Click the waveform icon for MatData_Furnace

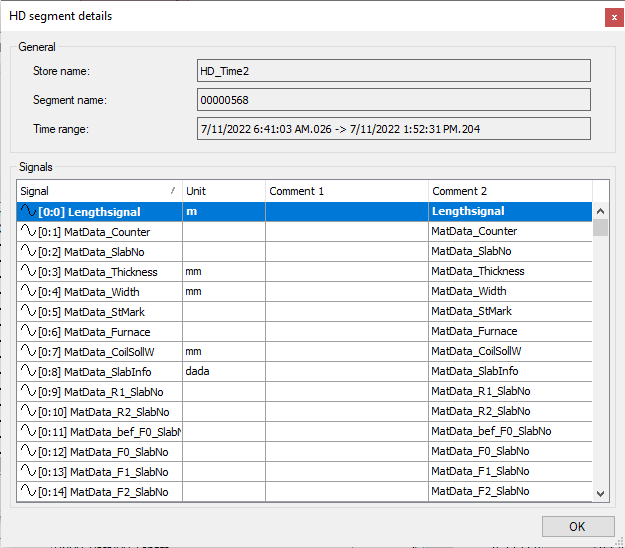point(28,332)
